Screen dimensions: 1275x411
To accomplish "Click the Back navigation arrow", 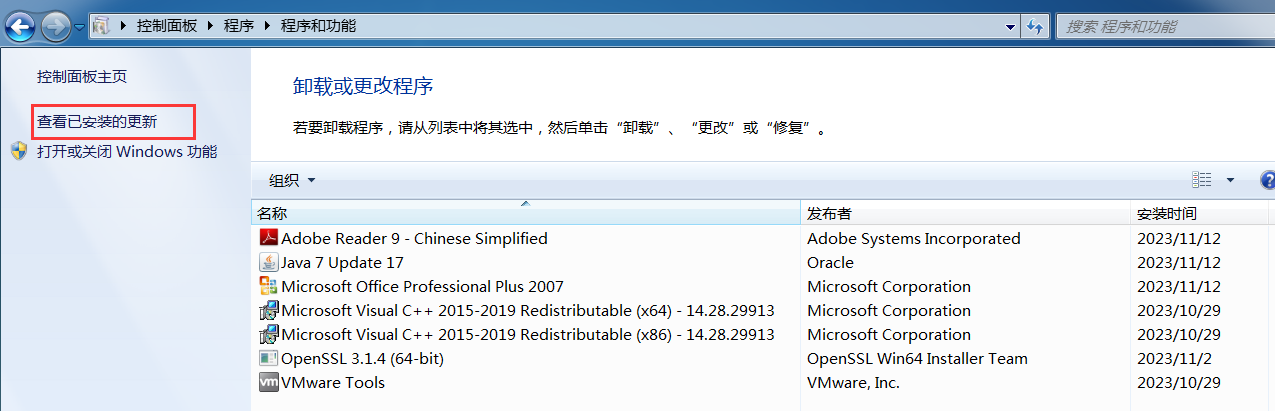I will point(20,25).
